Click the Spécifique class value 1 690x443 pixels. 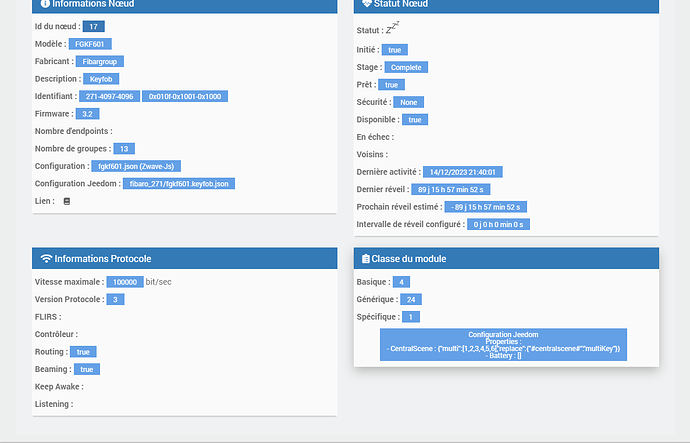(x=411, y=317)
